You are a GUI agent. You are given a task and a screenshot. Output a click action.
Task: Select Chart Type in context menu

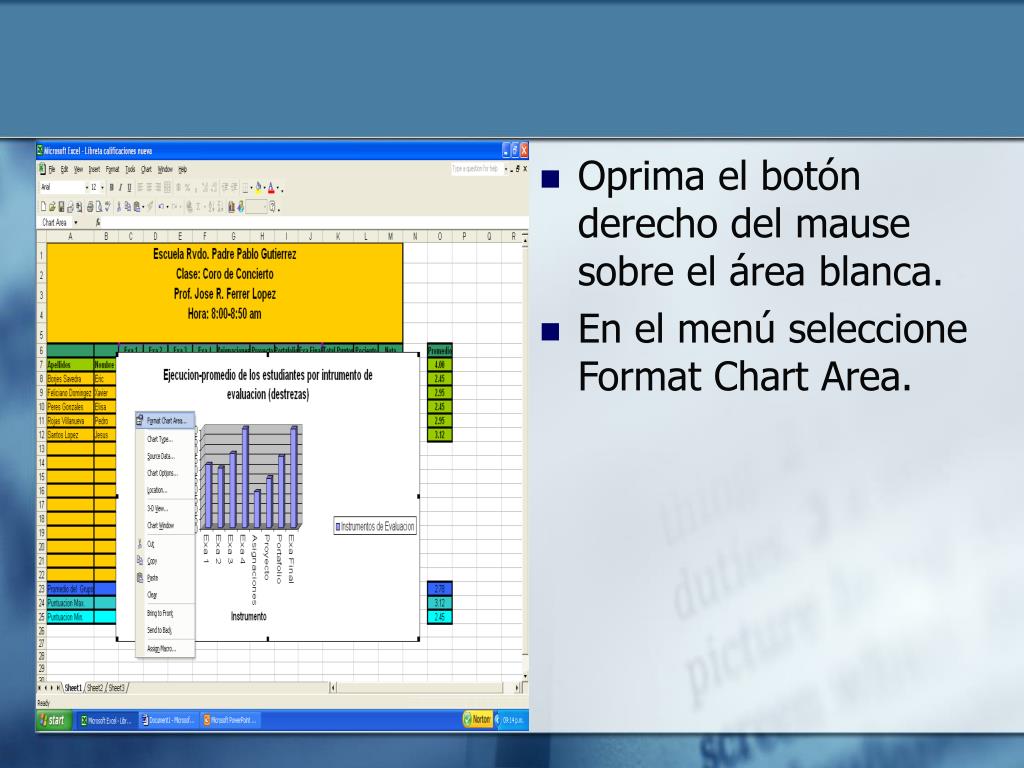click(x=165, y=439)
